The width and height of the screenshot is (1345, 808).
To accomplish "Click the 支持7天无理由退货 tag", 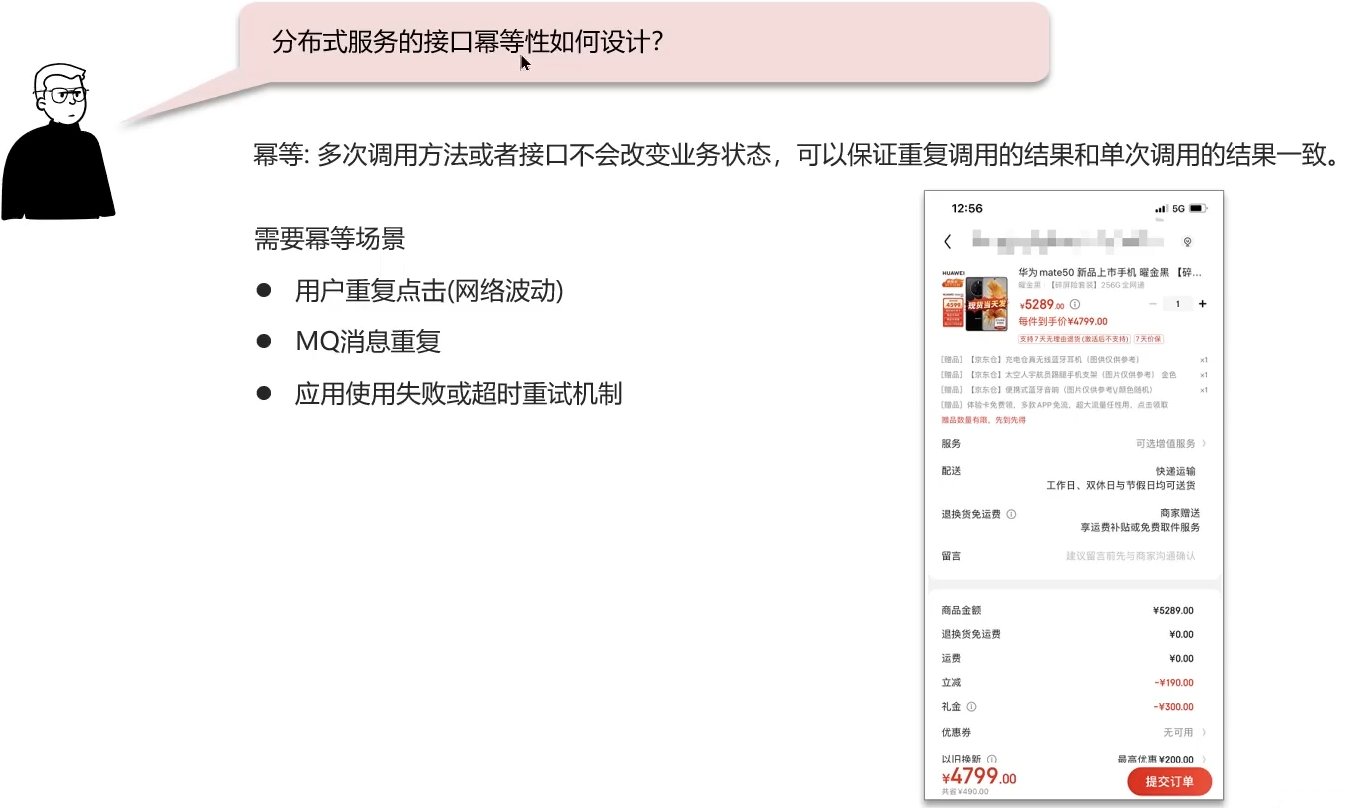I will [1074, 339].
